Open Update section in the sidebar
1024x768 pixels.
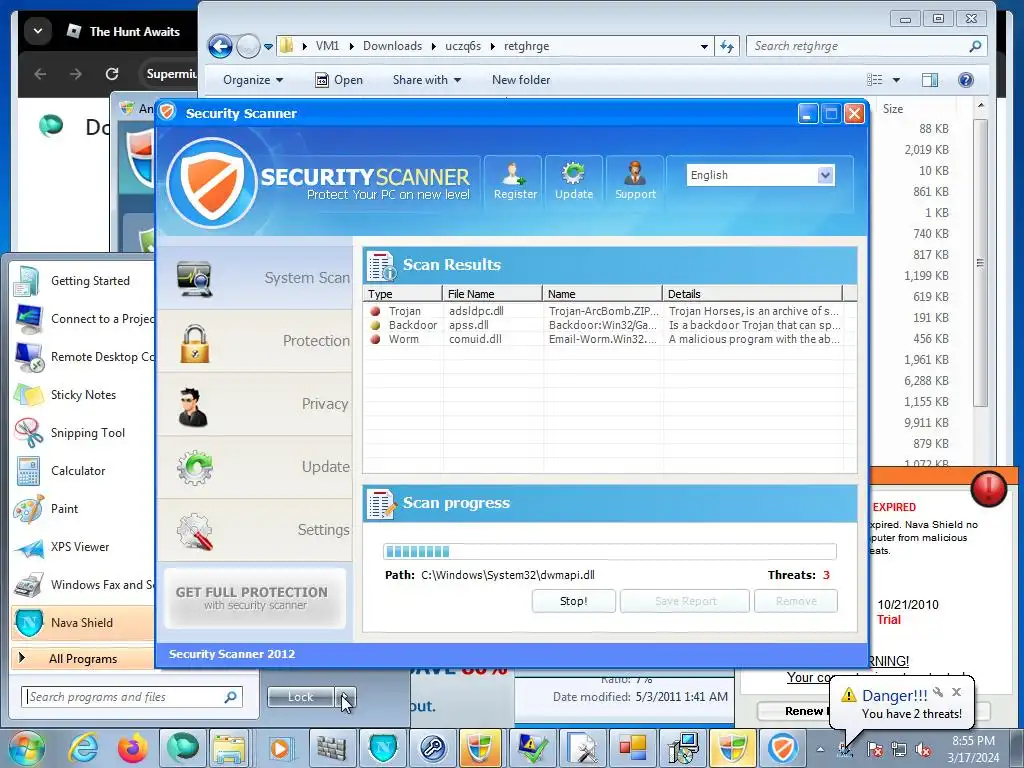coord(255,467)
